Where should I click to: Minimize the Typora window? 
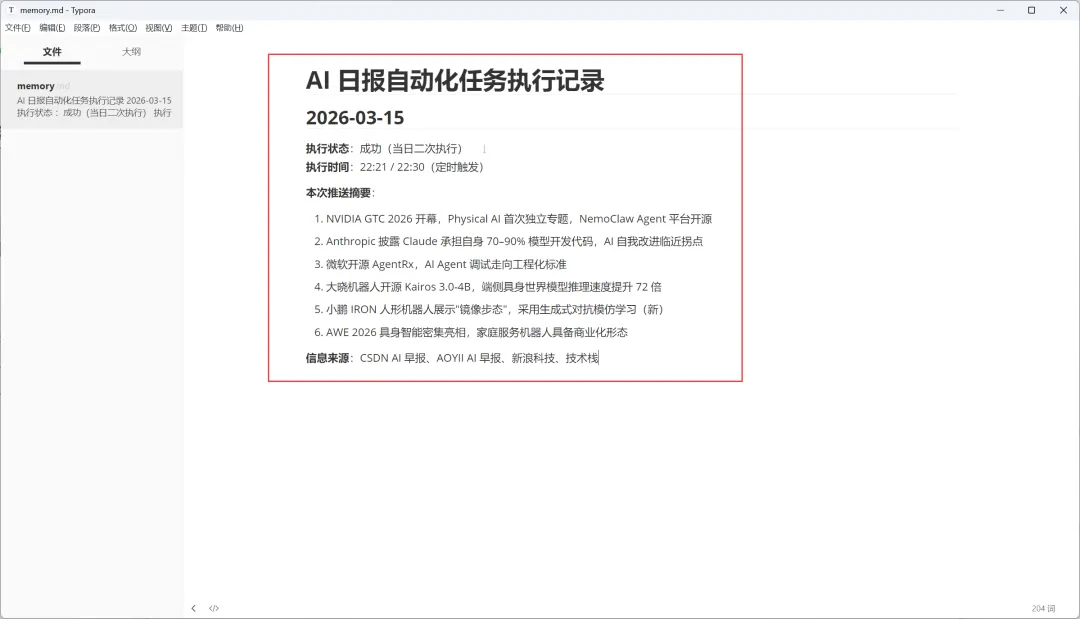coord(1000,10)
